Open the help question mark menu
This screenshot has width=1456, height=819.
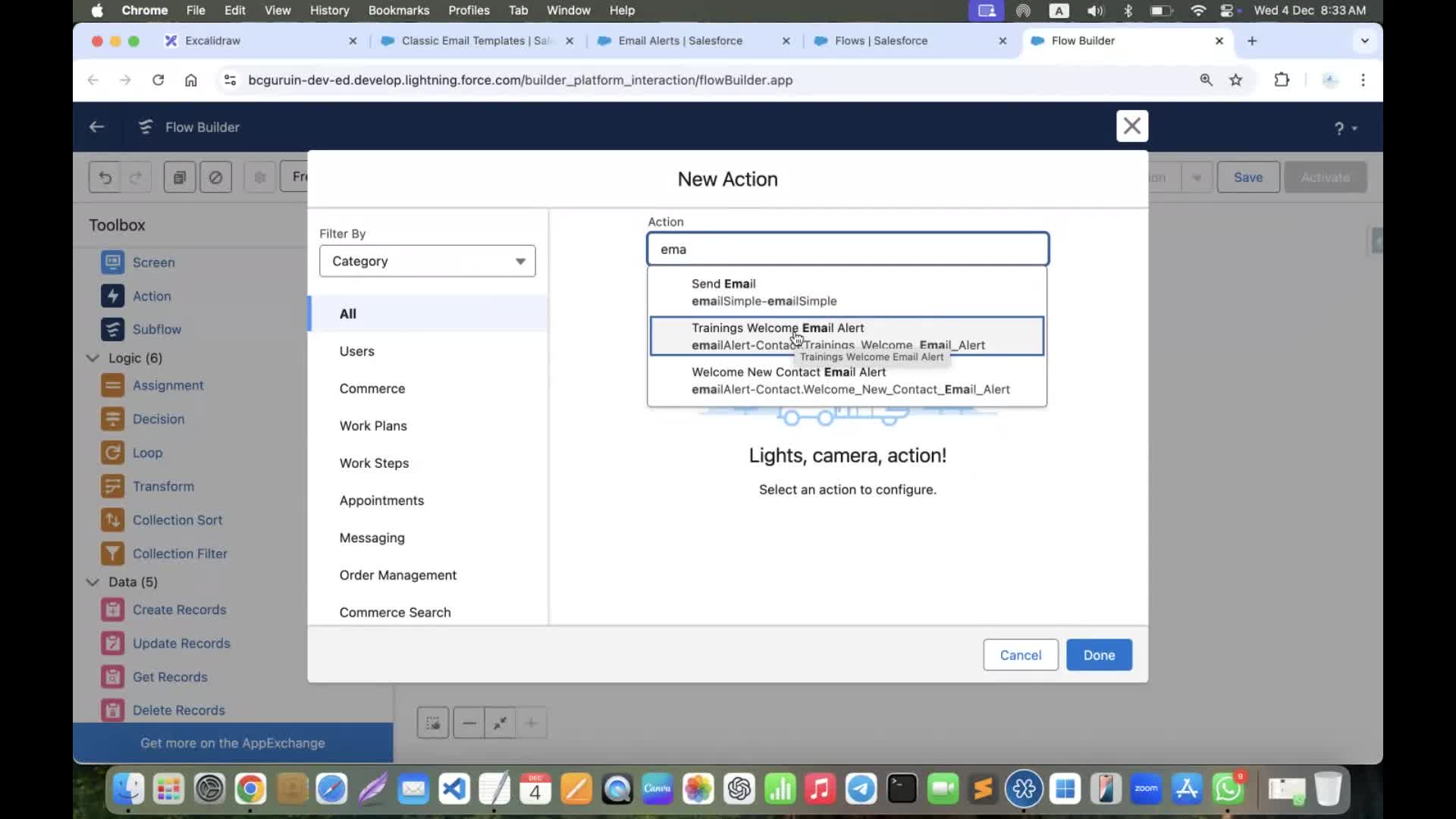[1345, 128]
